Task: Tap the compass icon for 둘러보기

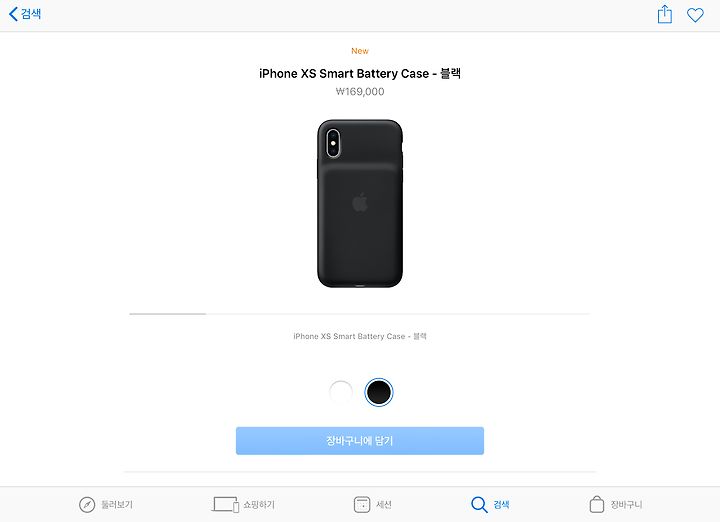Action: 87,505
